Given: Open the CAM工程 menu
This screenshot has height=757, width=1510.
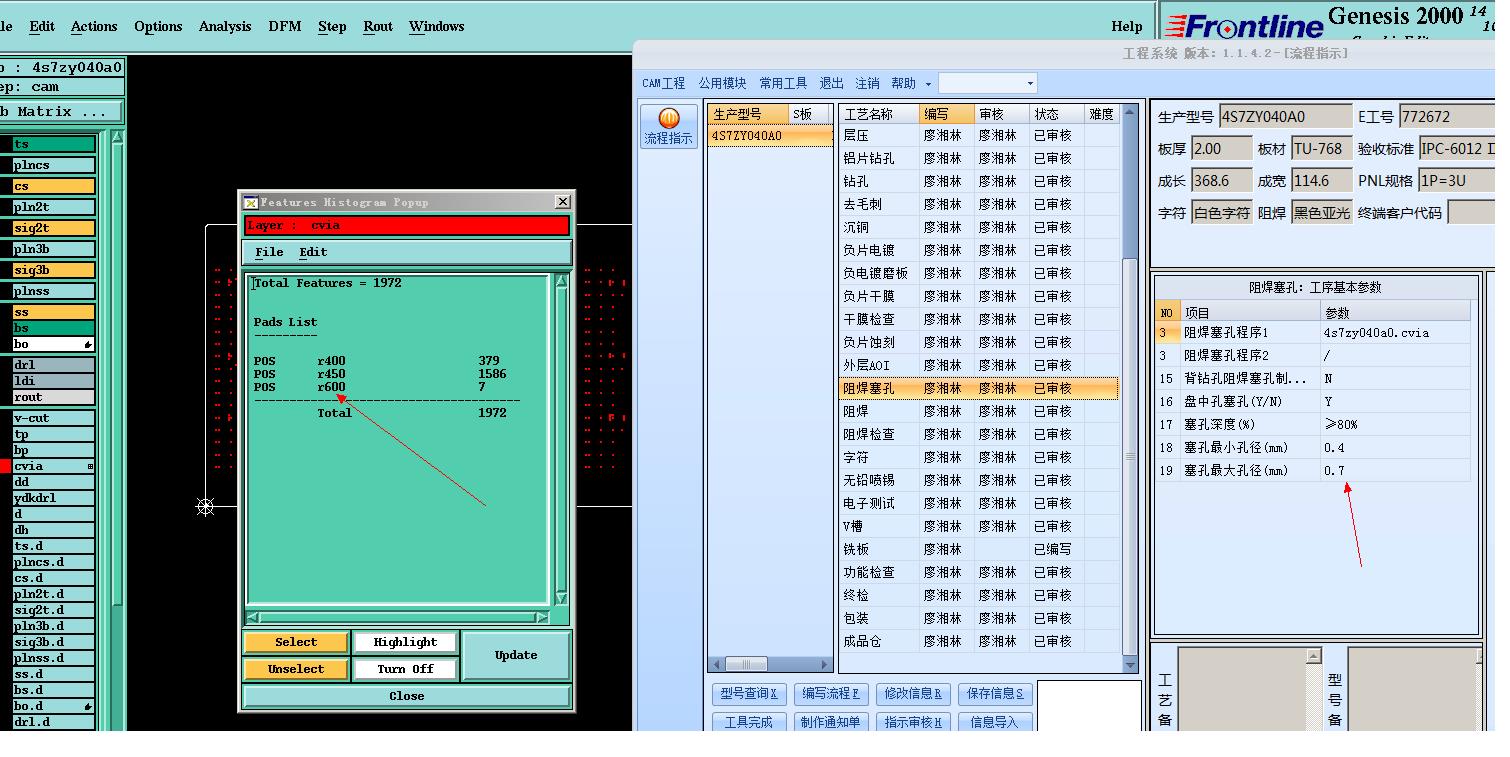Looking at the screenshot, I should point(664,84).
